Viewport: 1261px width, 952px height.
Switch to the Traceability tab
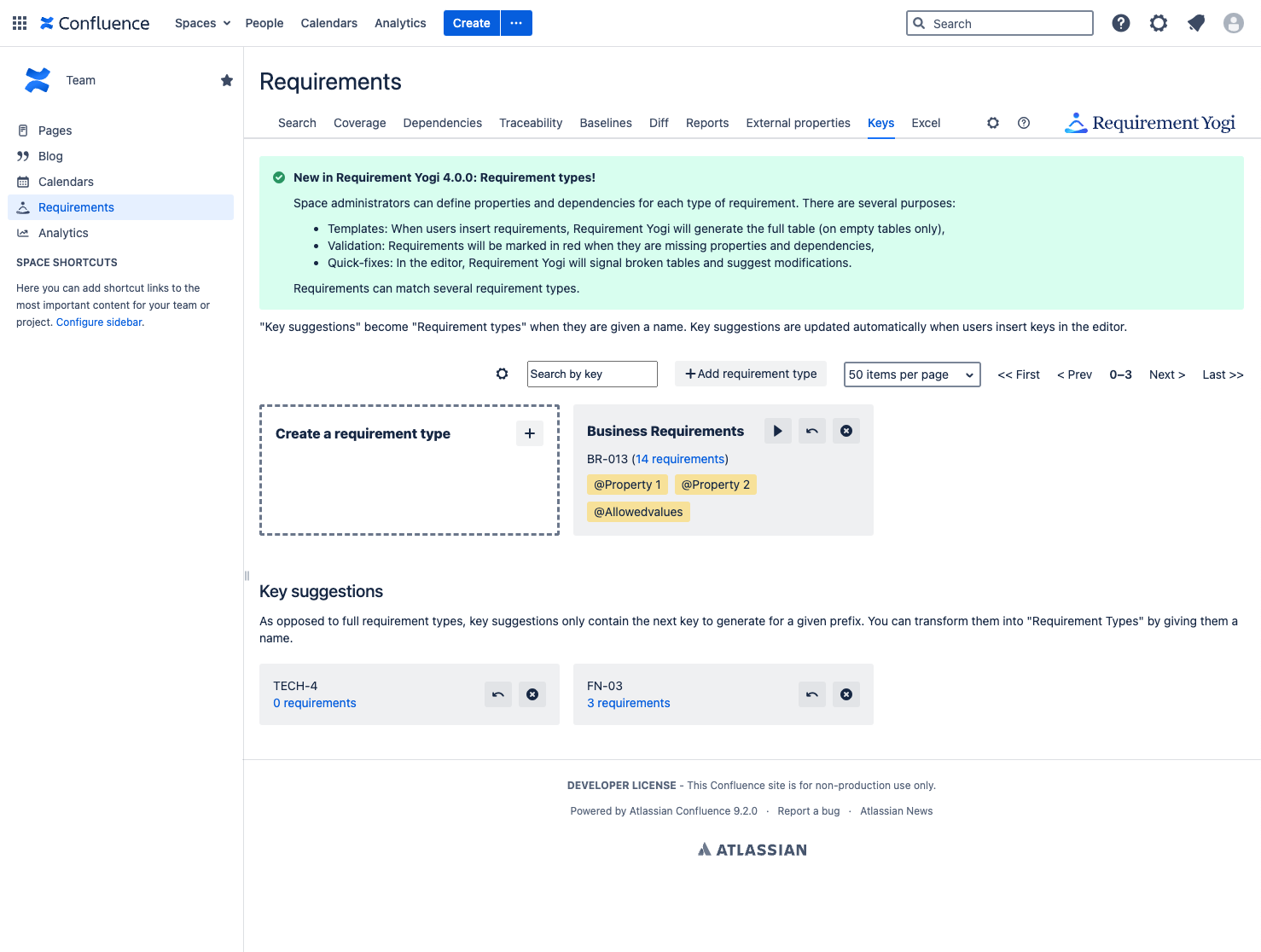coord(530,123)
